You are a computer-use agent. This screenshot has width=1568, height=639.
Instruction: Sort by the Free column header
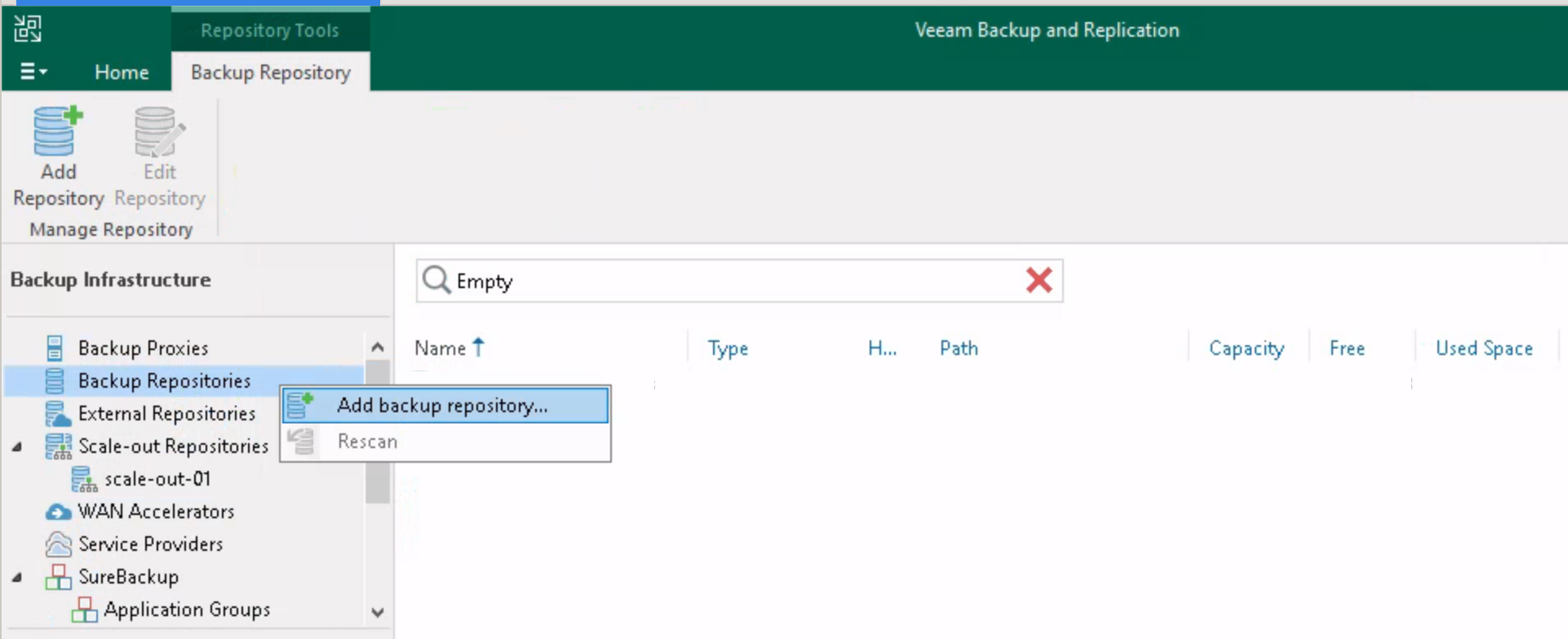point(1347,348)
